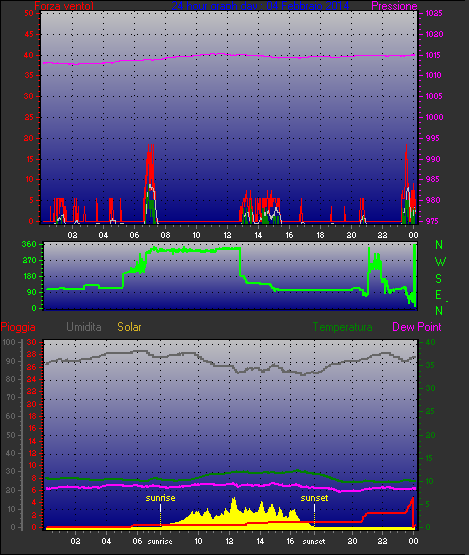Screen dimensions: 469x555
Task: Click the Pioggia legend label
Action: [18, 327]
